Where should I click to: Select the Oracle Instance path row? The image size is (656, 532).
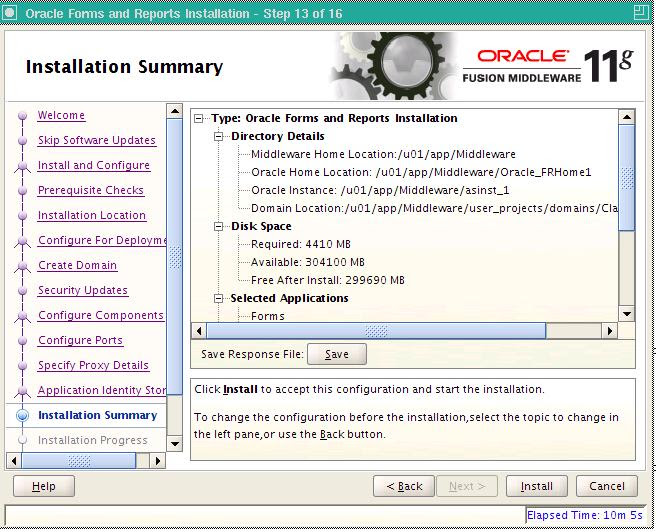pyautogui.click(x=380, y=190)
